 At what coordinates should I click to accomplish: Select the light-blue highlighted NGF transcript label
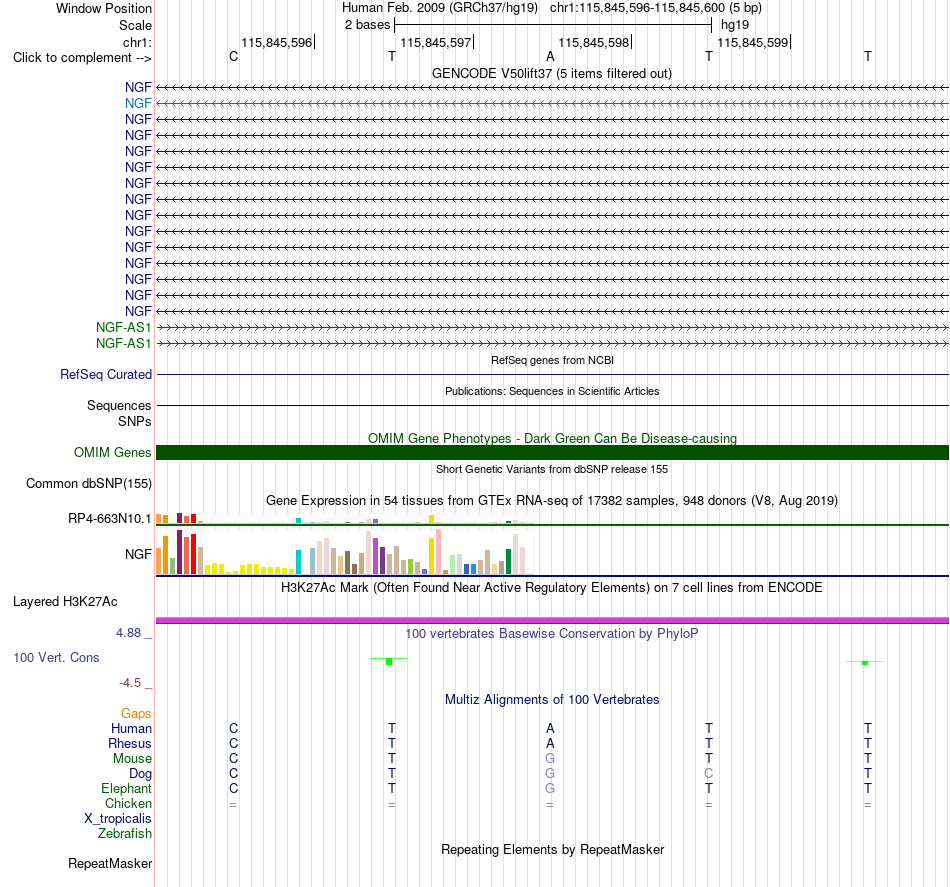coord(138,103)
